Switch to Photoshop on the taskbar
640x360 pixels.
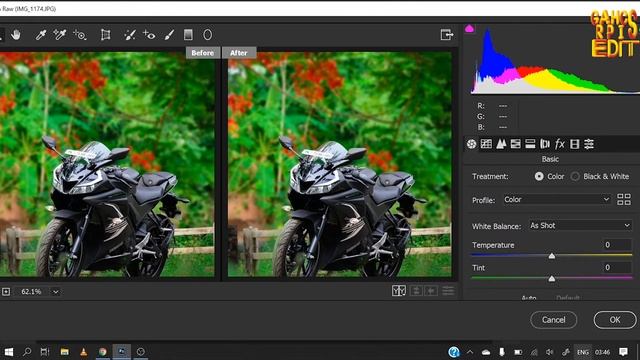[x=122, y=351]
